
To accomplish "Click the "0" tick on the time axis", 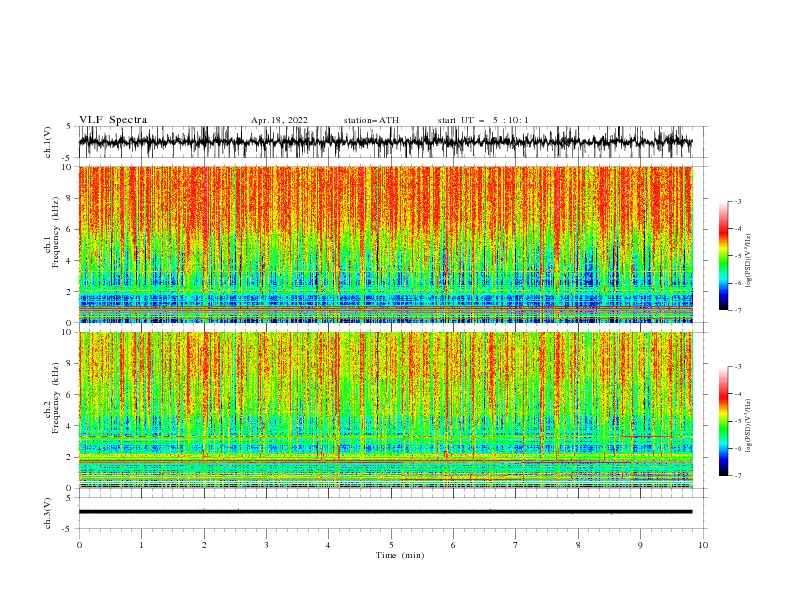I will tap(79, 545).
